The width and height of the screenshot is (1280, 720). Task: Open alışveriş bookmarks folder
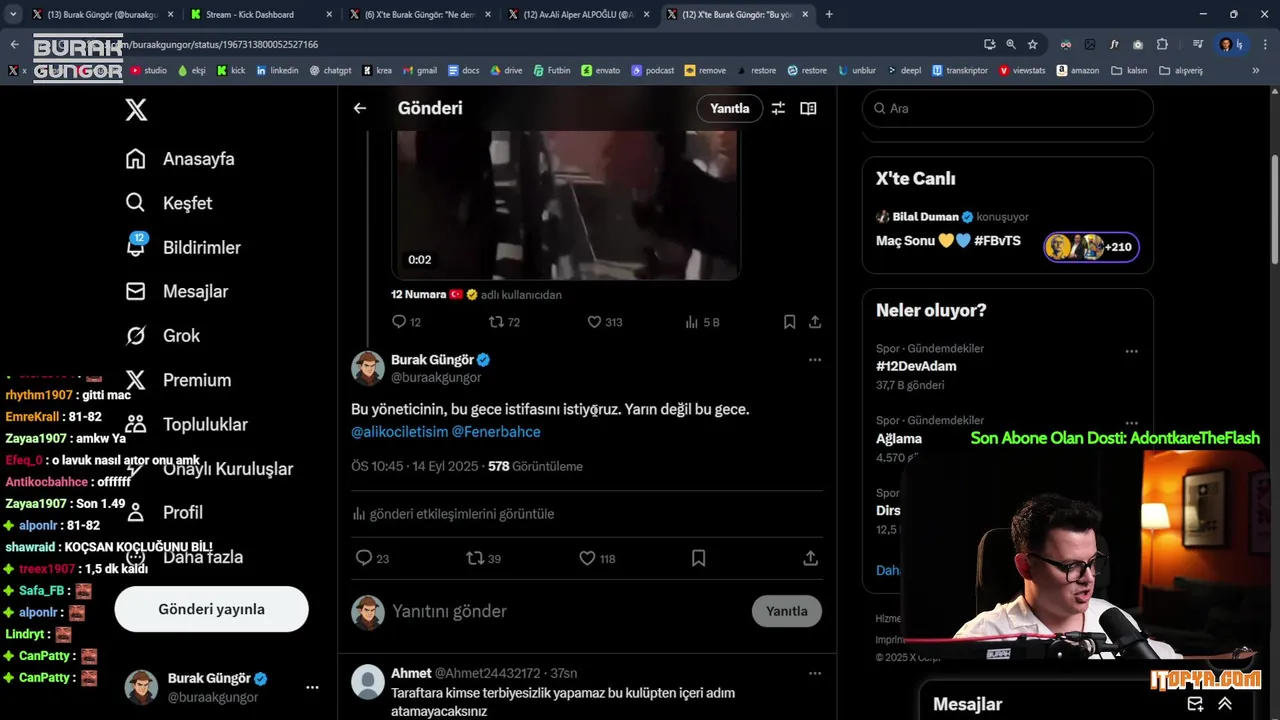[x=1181, y=70]
